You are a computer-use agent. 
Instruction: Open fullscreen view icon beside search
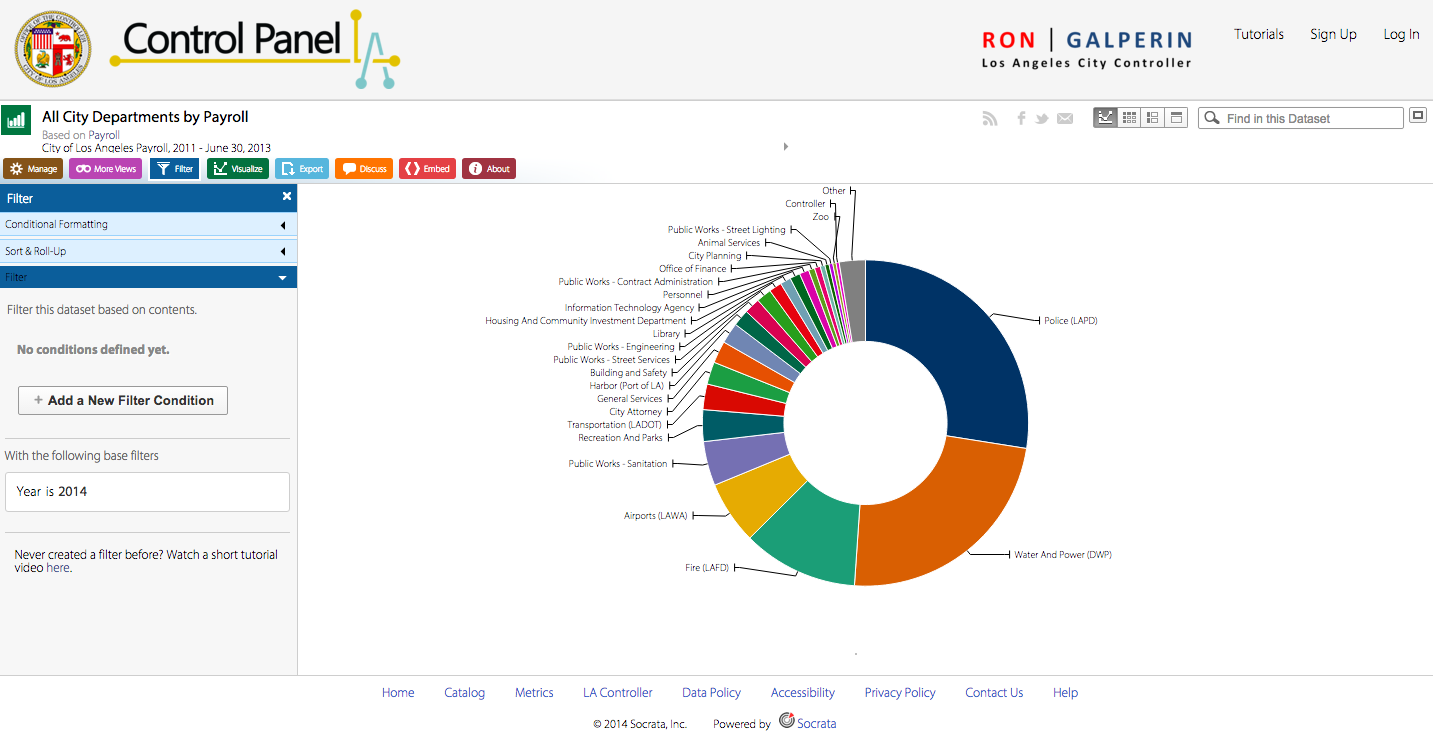[x=1417, y=116]
